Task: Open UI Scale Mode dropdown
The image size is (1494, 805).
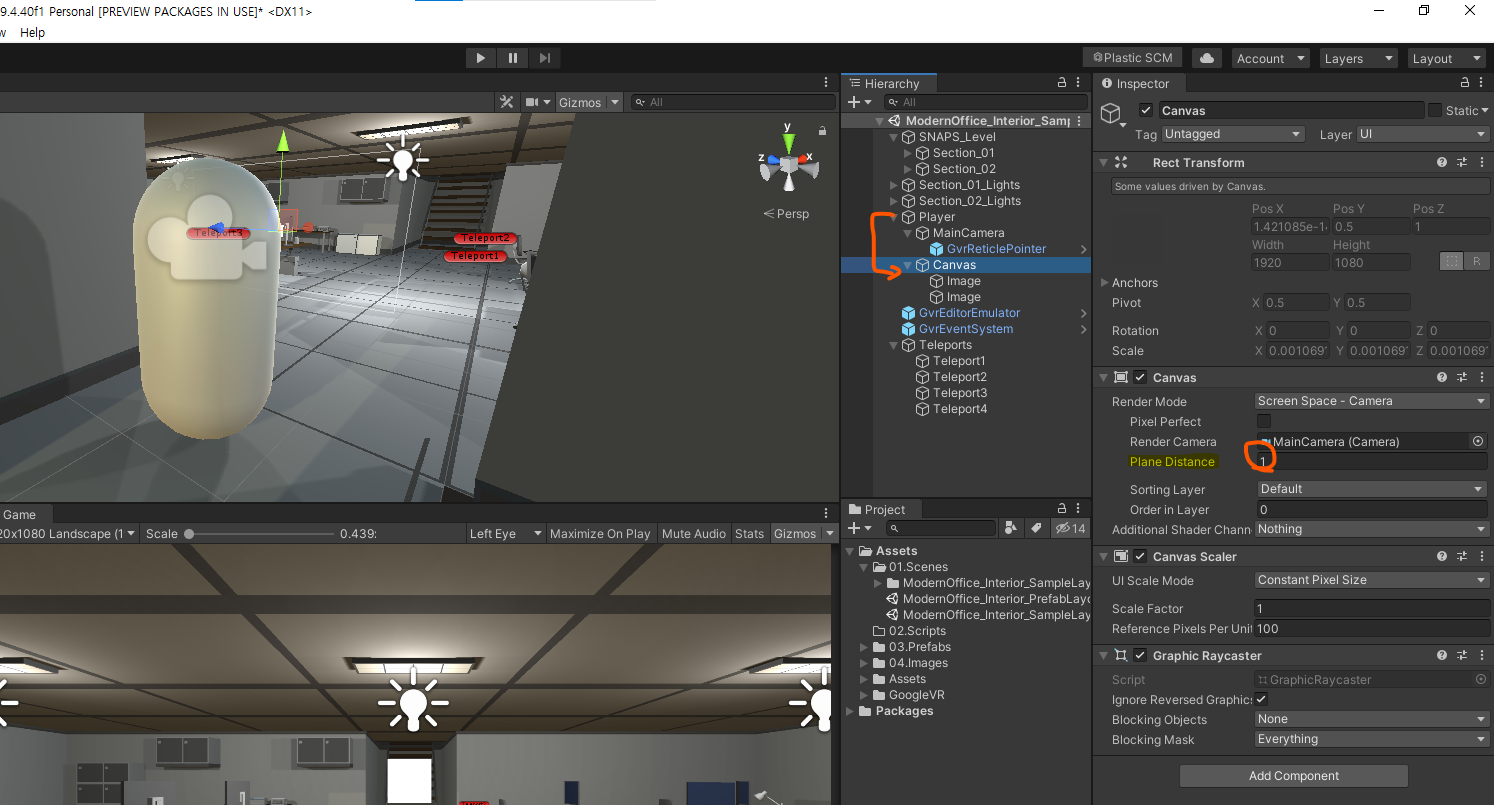Action: [1372, 580]
